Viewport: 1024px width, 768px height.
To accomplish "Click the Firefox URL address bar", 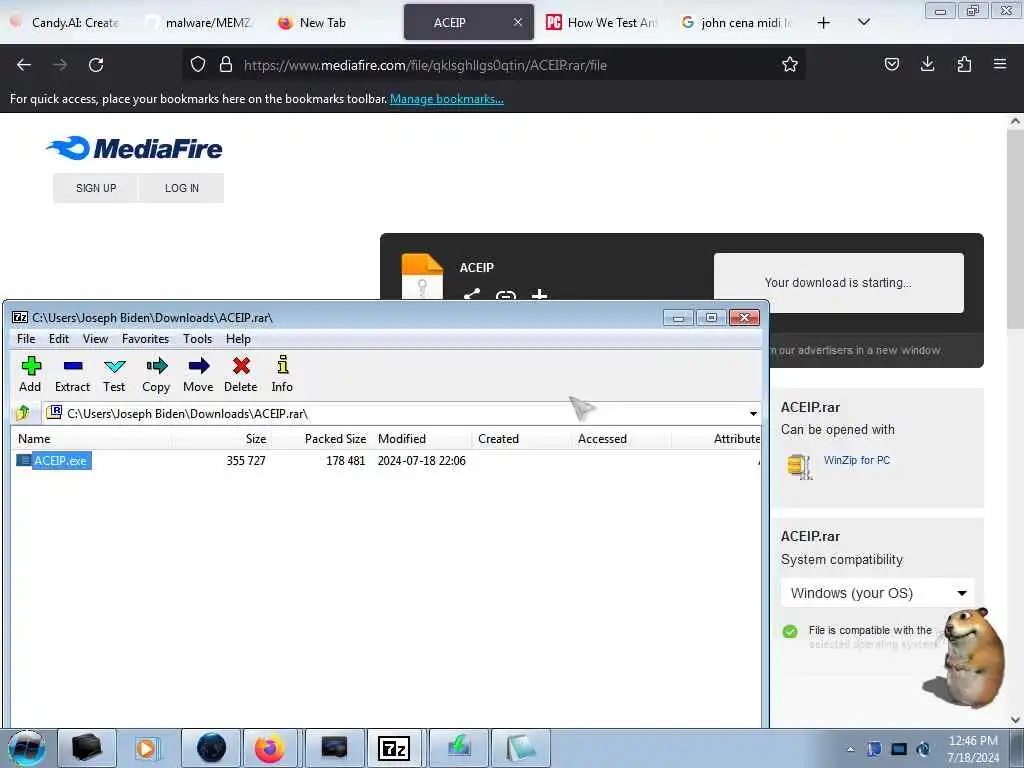I will coord(493,65).
